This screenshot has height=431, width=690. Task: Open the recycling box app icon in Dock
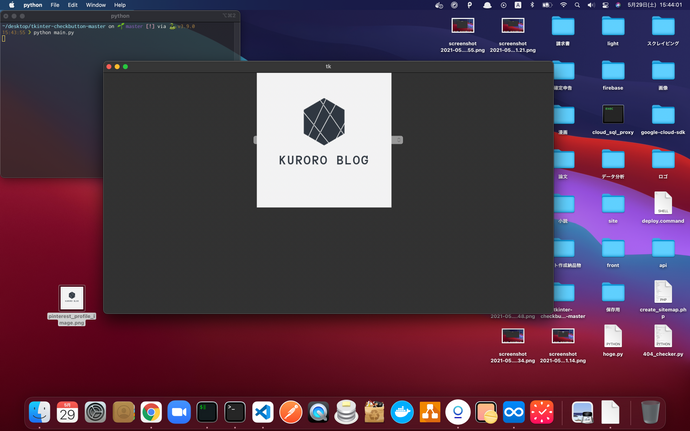tap(374, 412)
